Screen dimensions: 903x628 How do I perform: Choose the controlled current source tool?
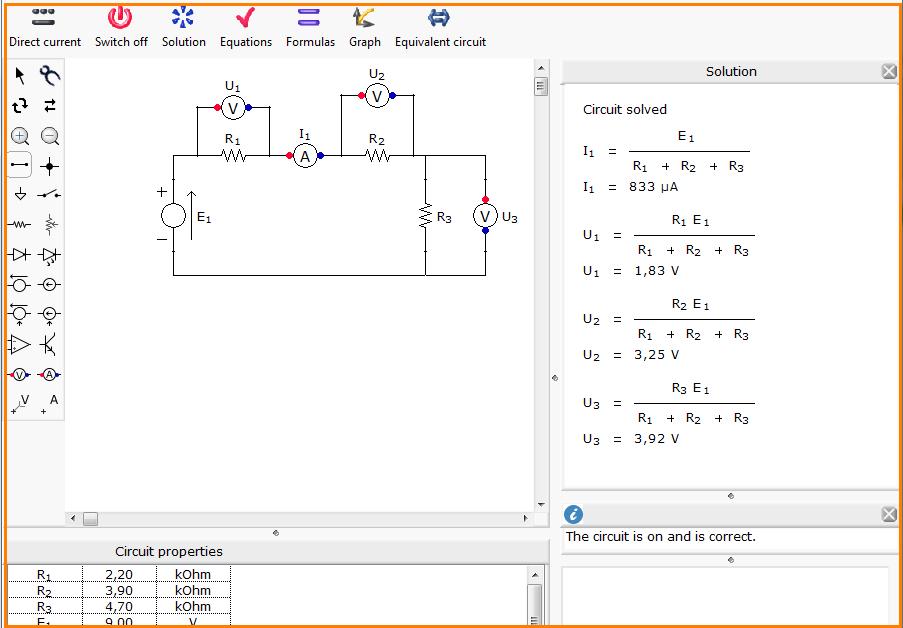(x=50, y=314)
